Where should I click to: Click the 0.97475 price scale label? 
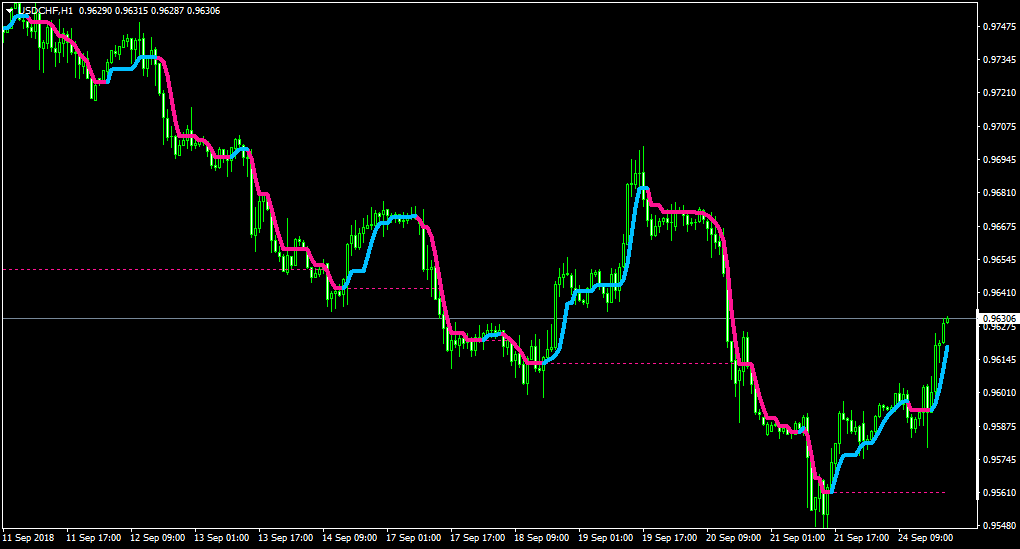pos(999,27)
